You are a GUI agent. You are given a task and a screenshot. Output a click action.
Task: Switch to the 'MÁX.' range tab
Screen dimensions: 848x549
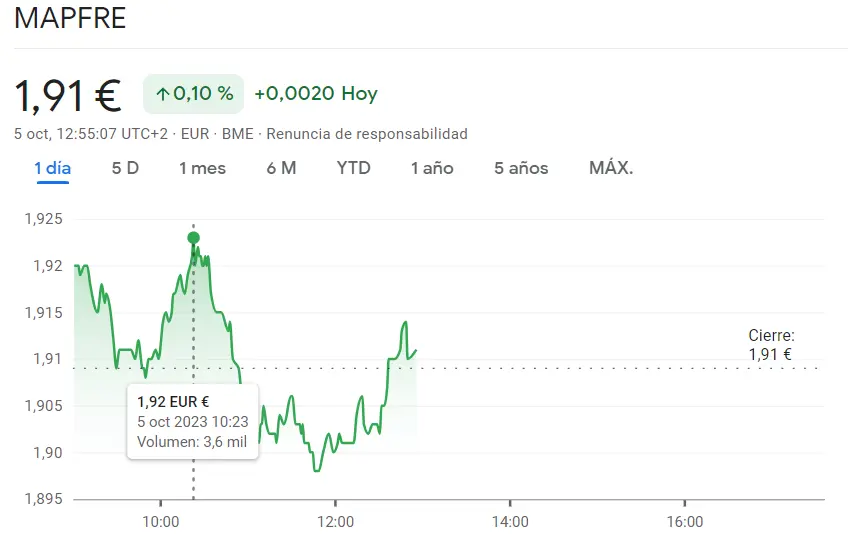pyautogui.click(x=611, y=168)
